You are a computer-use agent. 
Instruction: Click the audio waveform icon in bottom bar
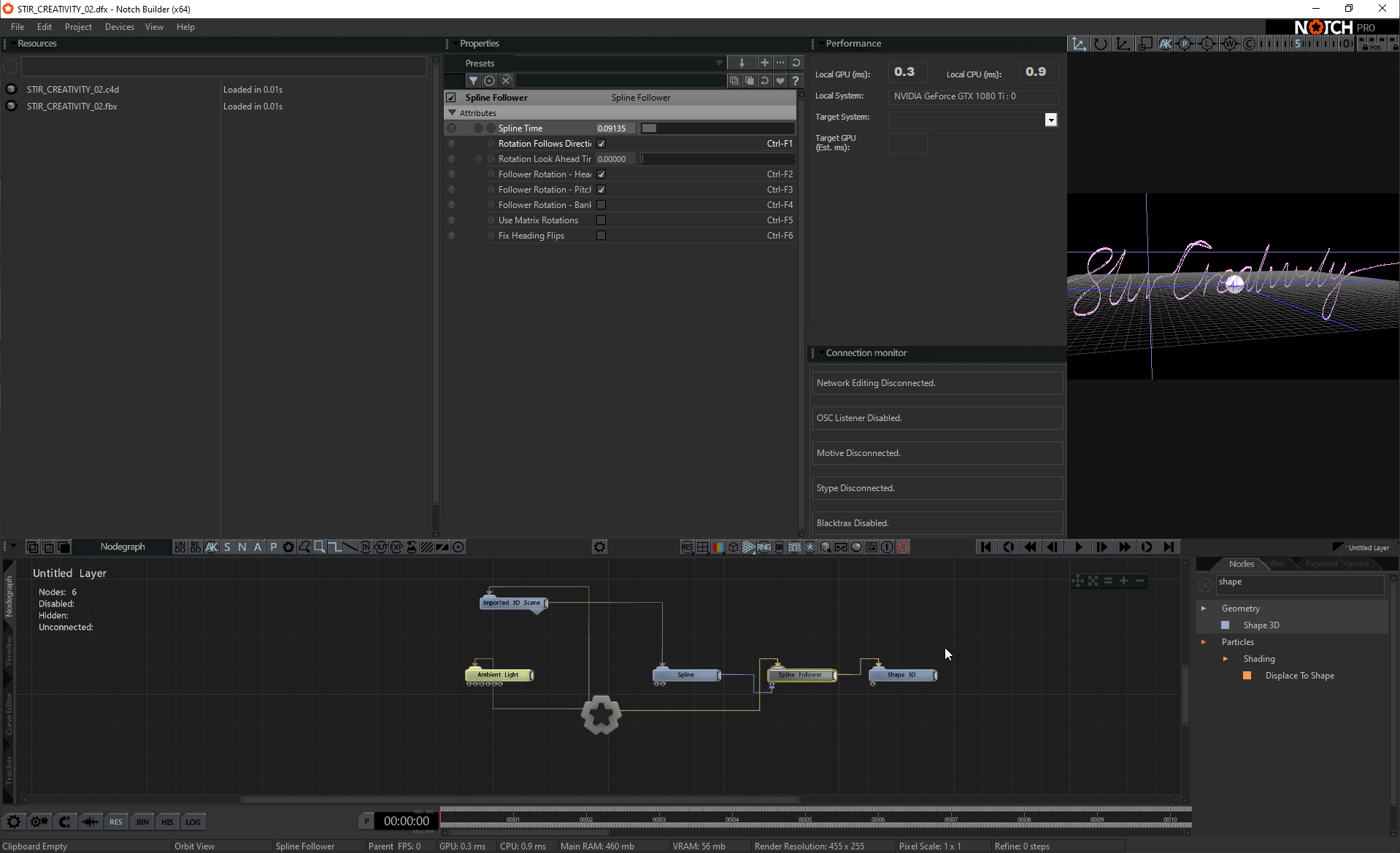90,822
